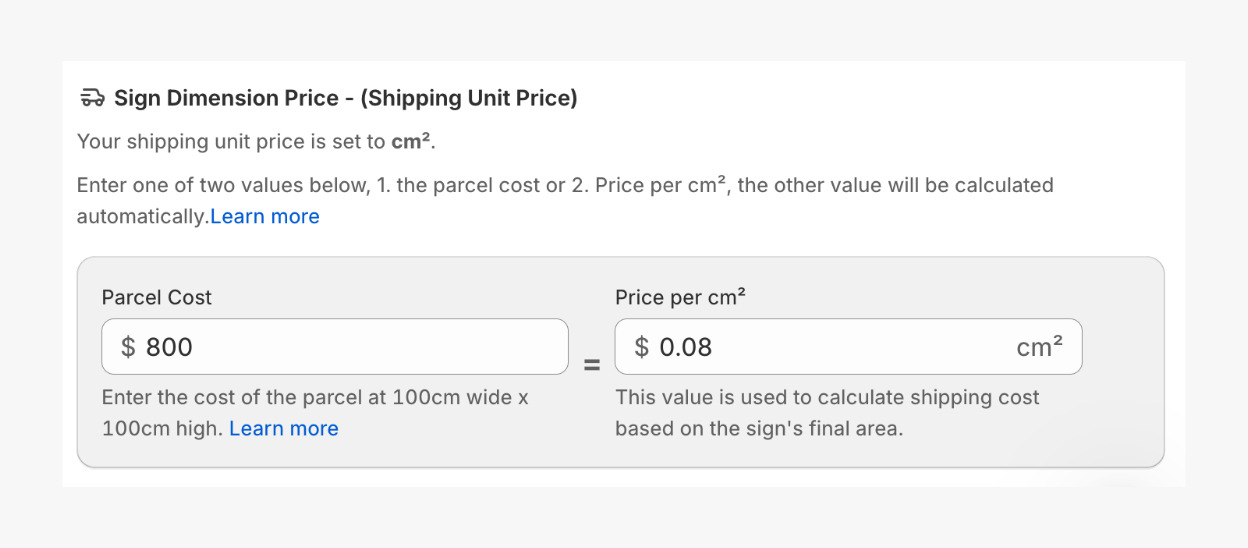Screen dimensions: 1248x548
Task: Click empty area of the grey pricing card
Action: click(1120, 420)
